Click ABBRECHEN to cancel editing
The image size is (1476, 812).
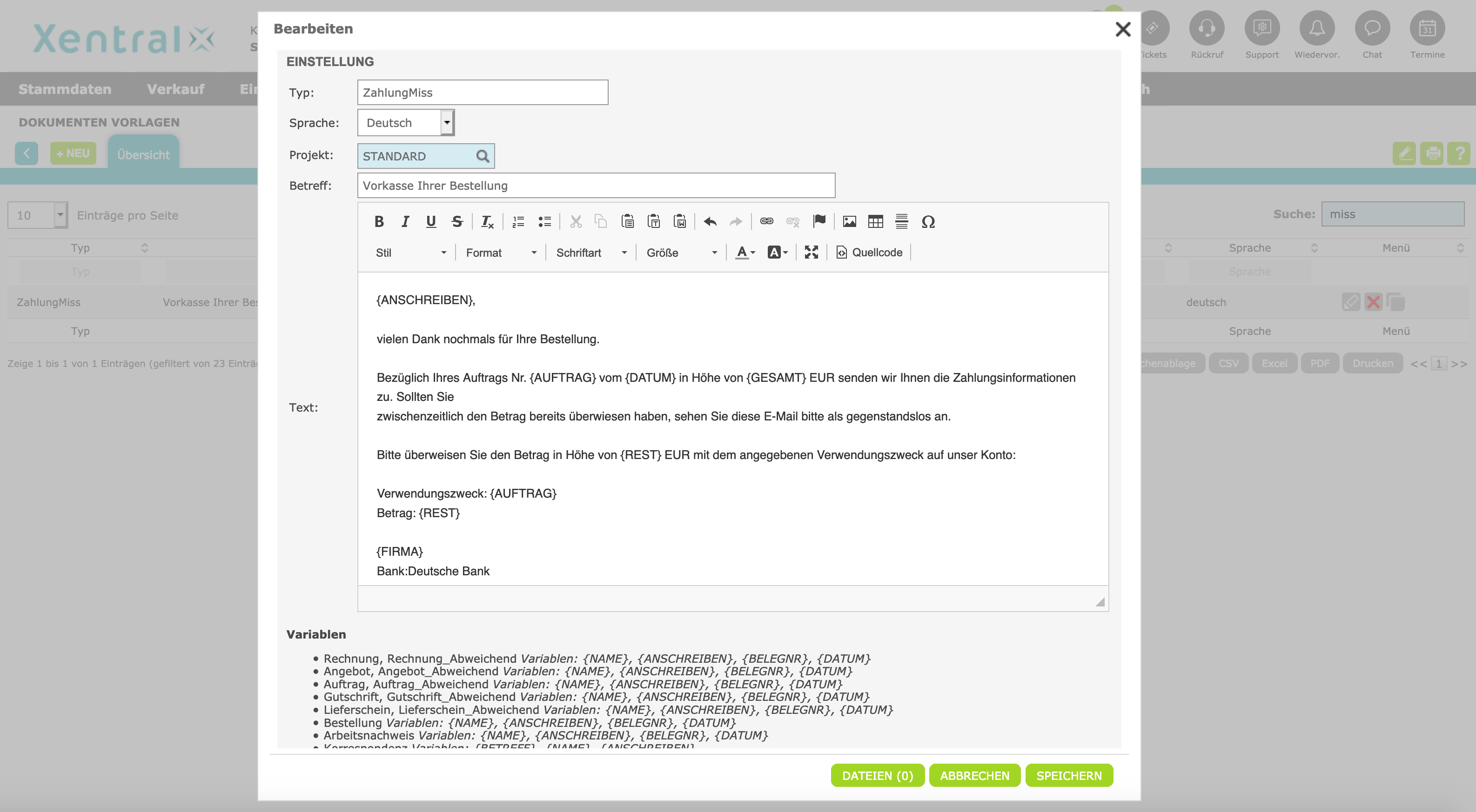coord(974,775)
